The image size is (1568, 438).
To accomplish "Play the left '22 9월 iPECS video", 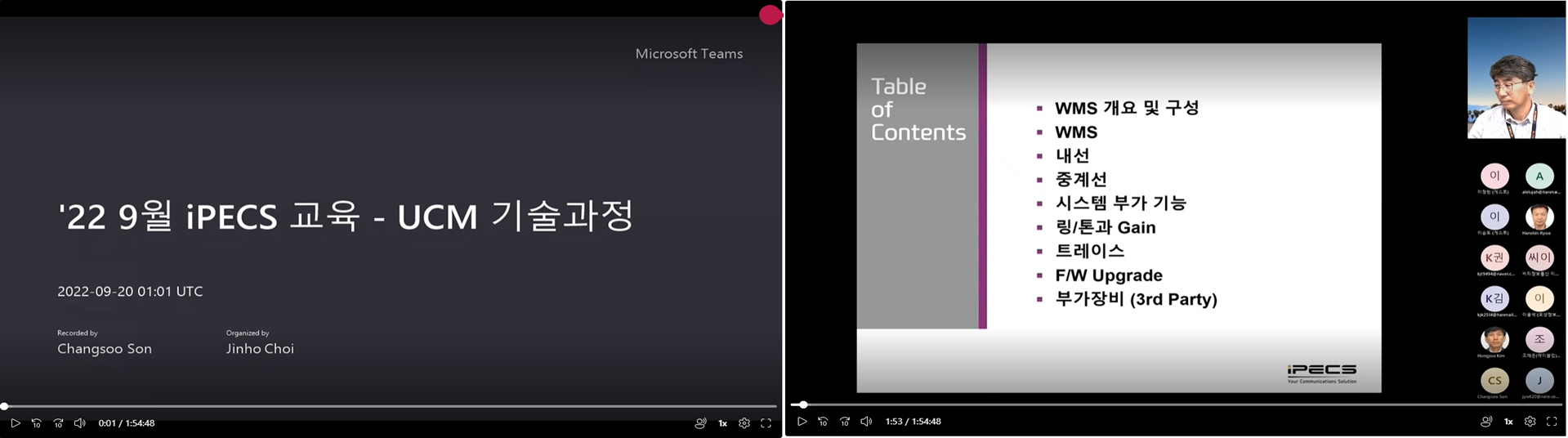I will pyautogui.click(x=15, y=423).
